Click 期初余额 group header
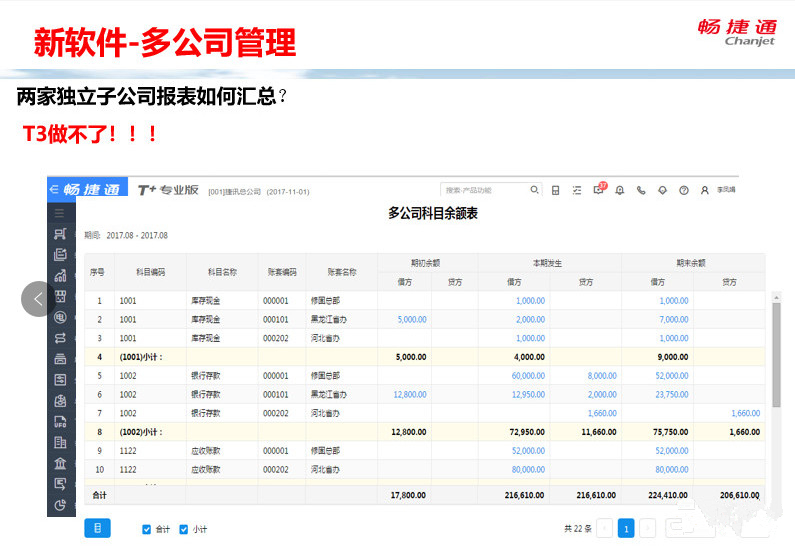795x546 pixels. (x=425, y=263)
